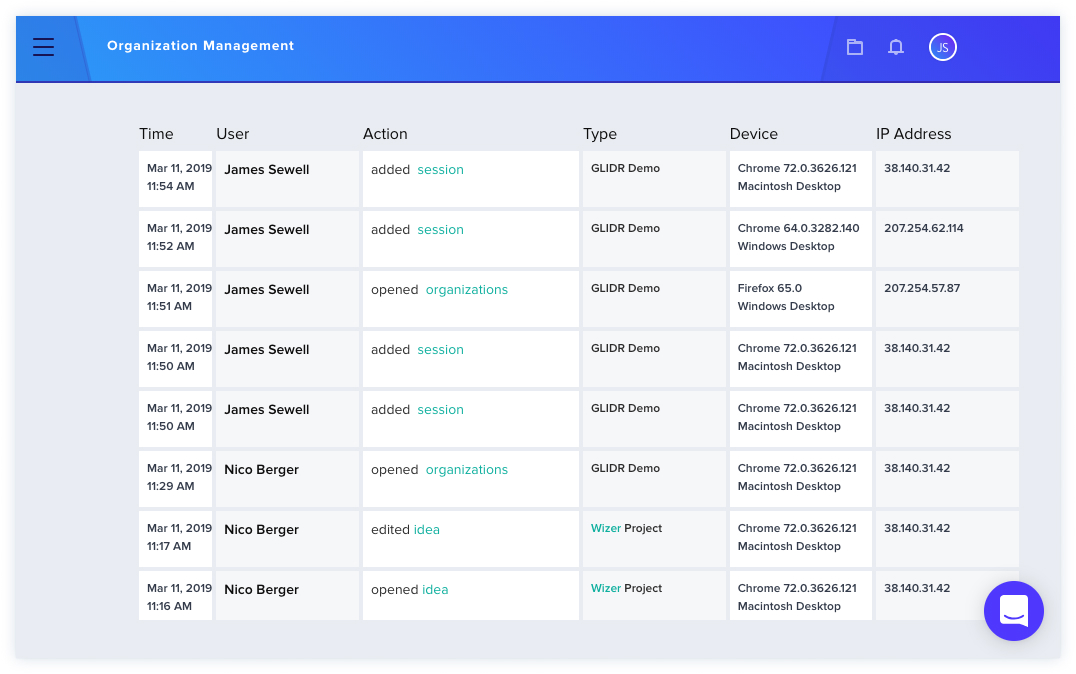1076x674 pixels.
Task: Select the Device column header
Action: (753, 134)
